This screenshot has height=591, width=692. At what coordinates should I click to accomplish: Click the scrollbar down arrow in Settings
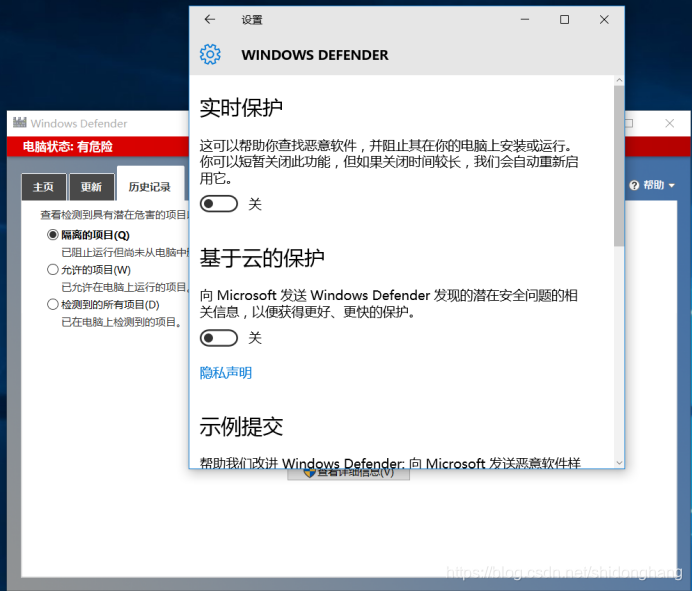619,463
